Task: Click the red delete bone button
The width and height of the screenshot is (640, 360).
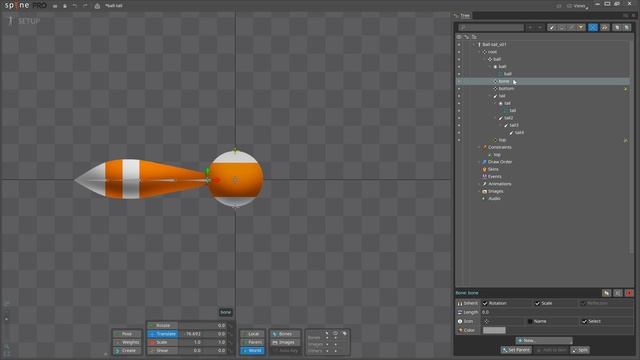Action: 629,293
